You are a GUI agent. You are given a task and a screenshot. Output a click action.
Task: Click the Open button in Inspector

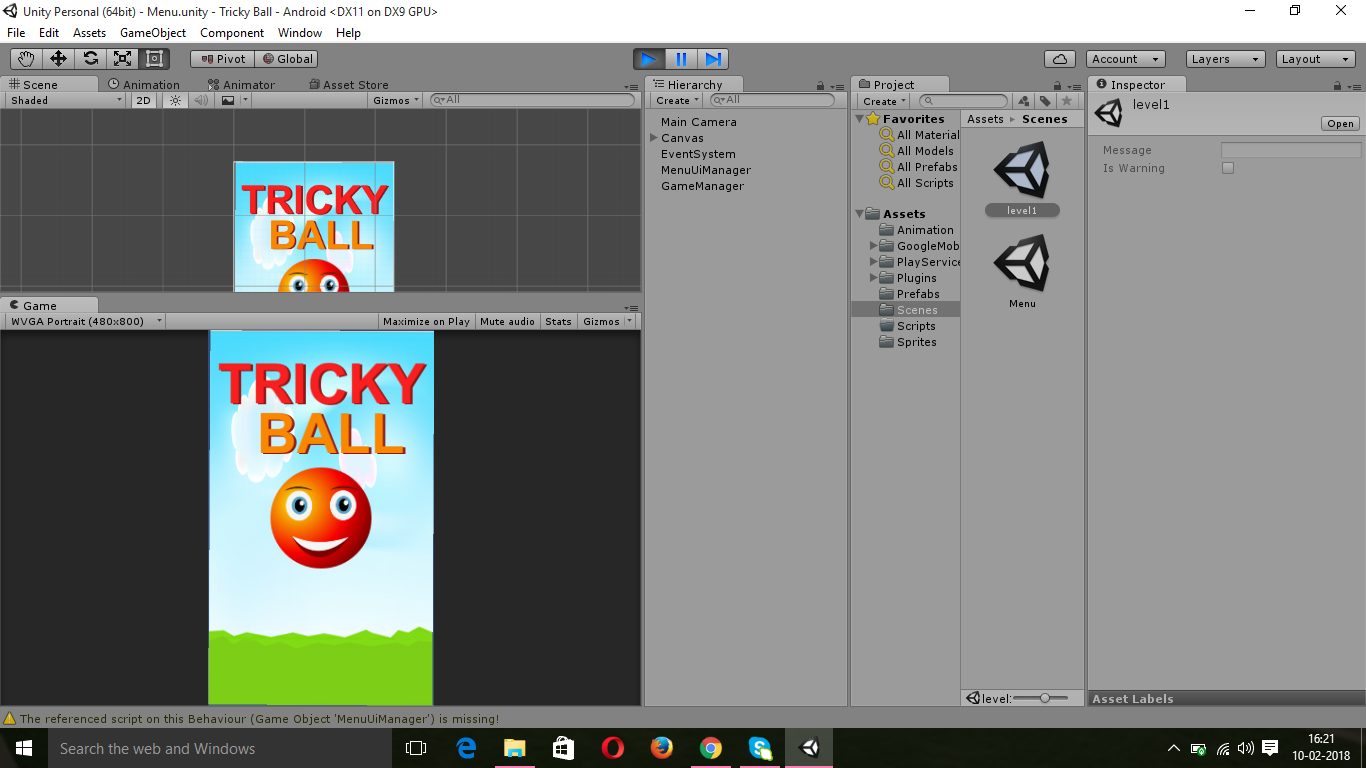click(1340, 124)
